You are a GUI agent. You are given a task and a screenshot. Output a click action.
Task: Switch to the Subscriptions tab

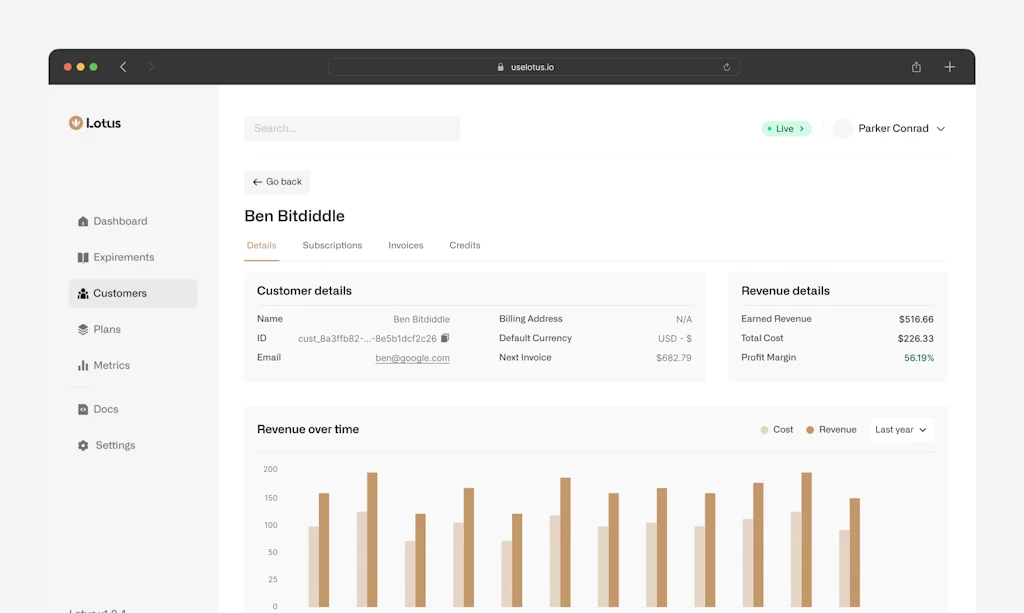[332, 245]
